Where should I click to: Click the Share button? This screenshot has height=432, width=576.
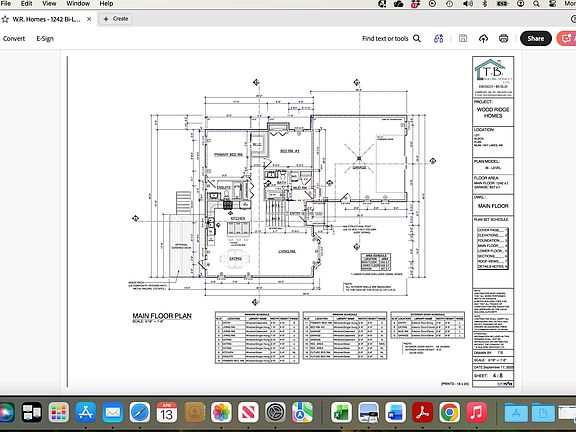point(536,38)
